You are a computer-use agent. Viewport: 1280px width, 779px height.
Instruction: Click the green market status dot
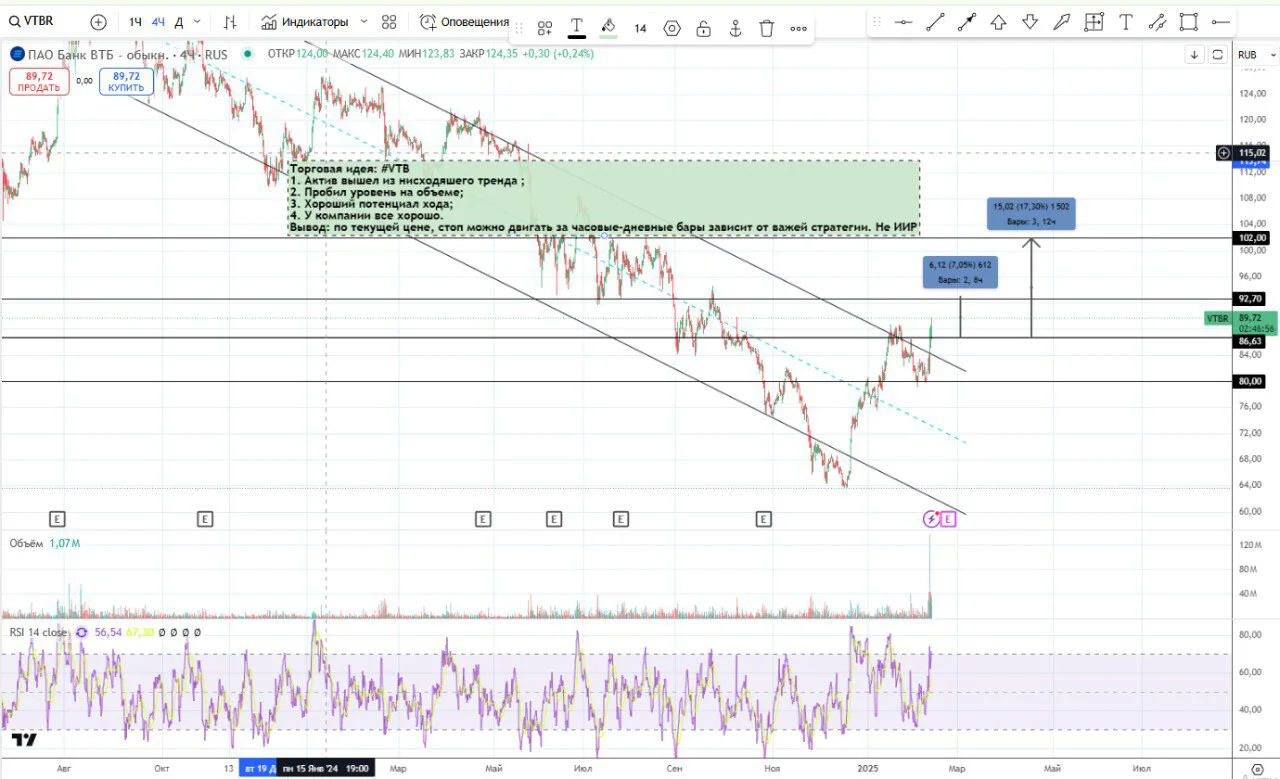(x=248, y=54)
